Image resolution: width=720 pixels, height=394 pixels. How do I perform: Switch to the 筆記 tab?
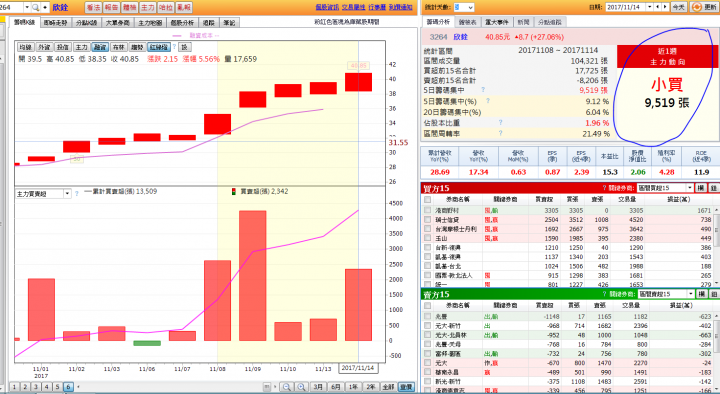[x=229, y=23]
